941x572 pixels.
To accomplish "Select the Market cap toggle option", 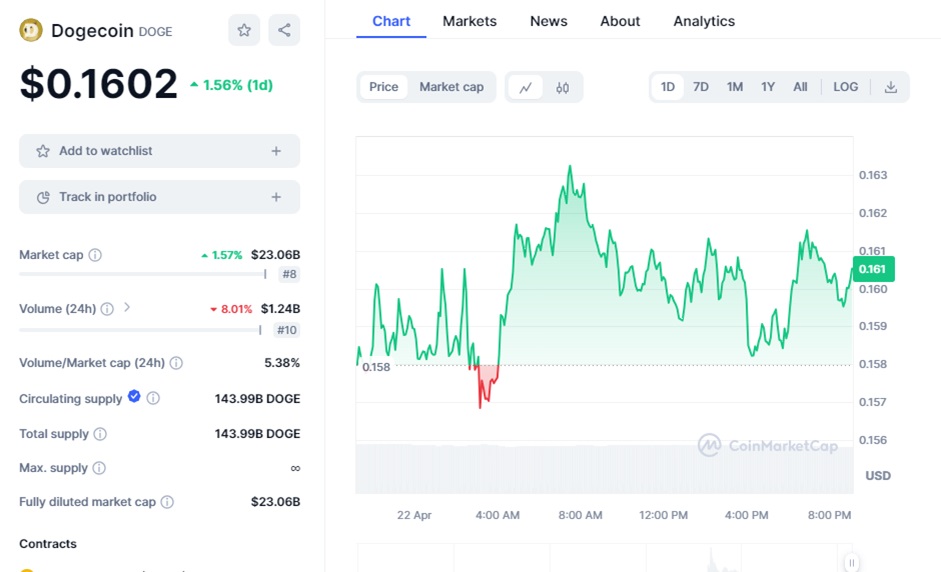I will (x=451, y=87).
